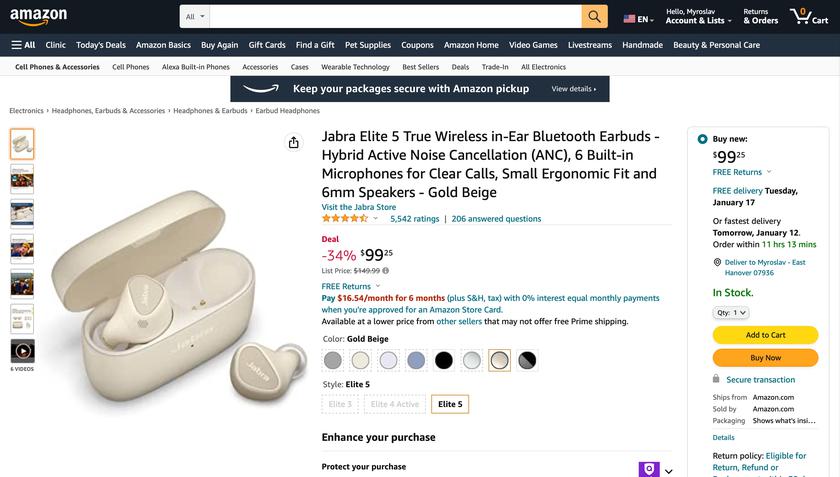Click into the Amazon search field
Image resolution: width=840 pixels, height=477 pixels.
point(395,16)
